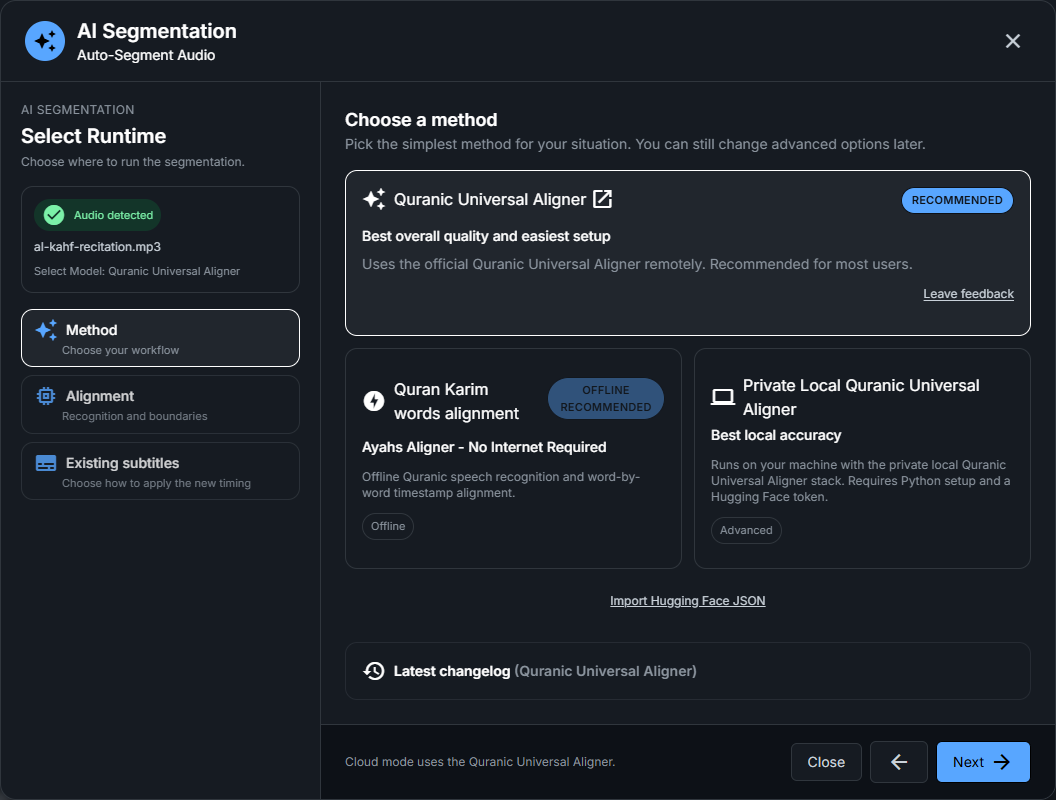
Task: Click the history clock icon on changelog
Action: tap(374, 671)
